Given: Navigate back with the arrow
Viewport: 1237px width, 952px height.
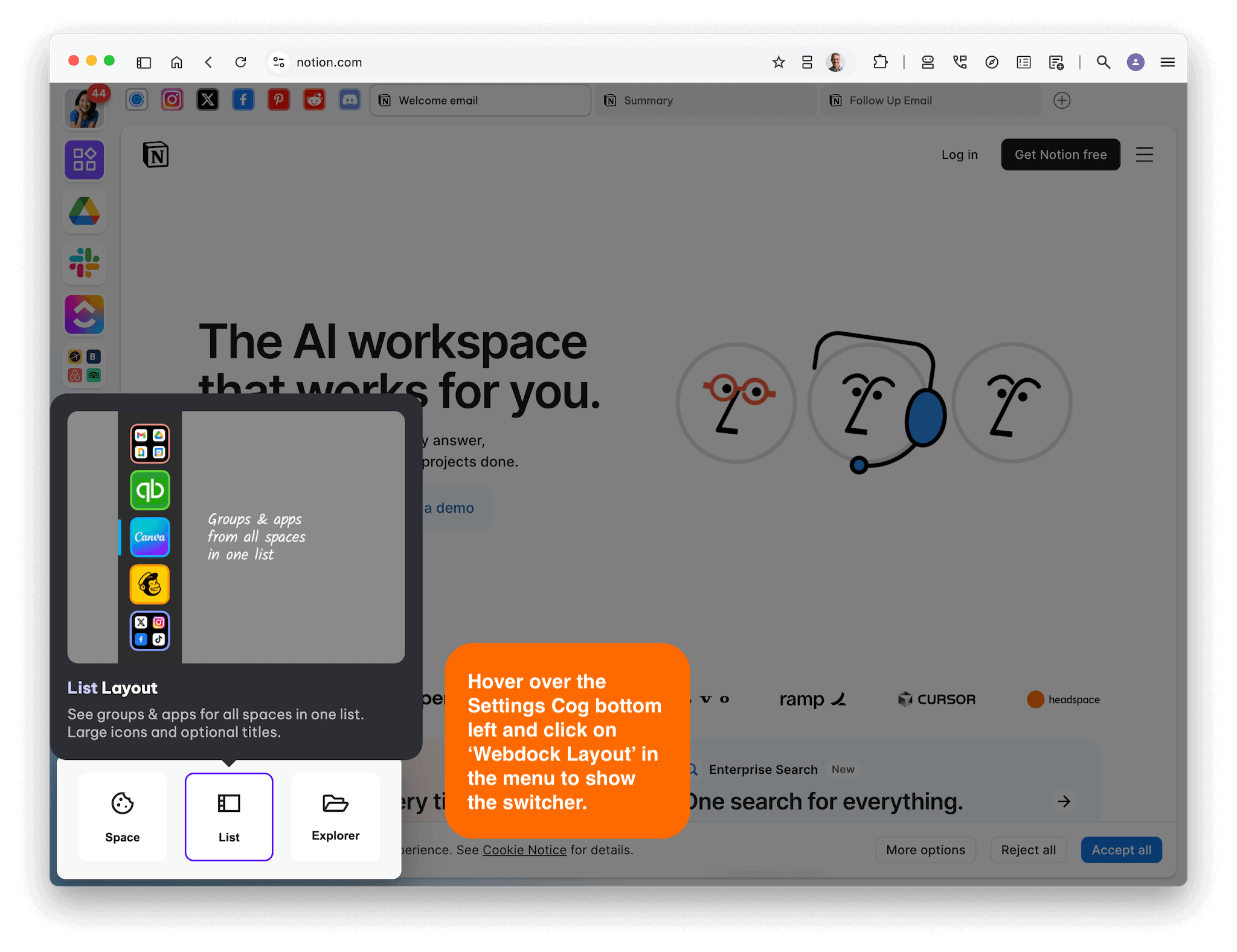Looking at the screenshot, I should (x=208, y=62).
